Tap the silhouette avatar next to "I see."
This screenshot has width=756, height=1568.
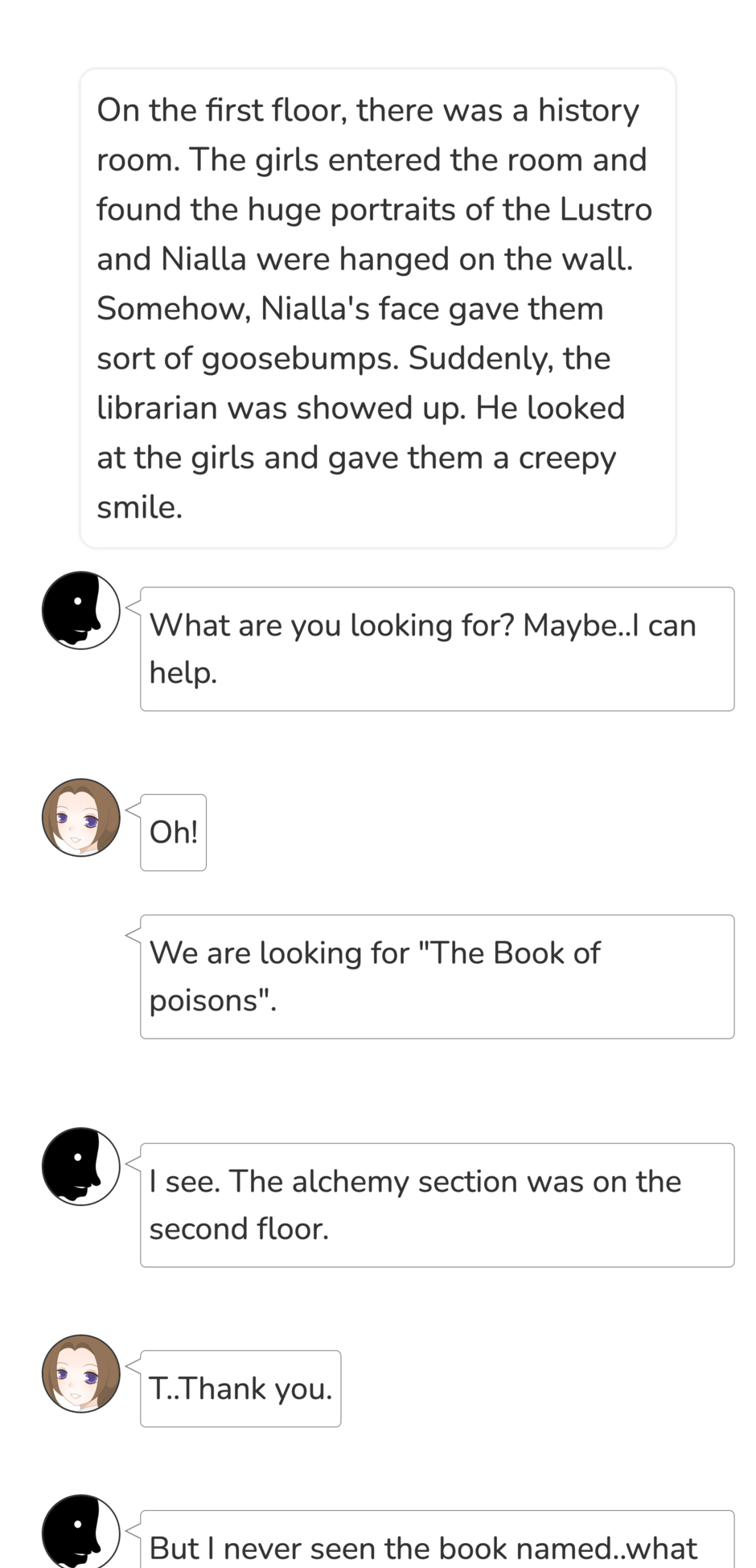[80, 1166]
